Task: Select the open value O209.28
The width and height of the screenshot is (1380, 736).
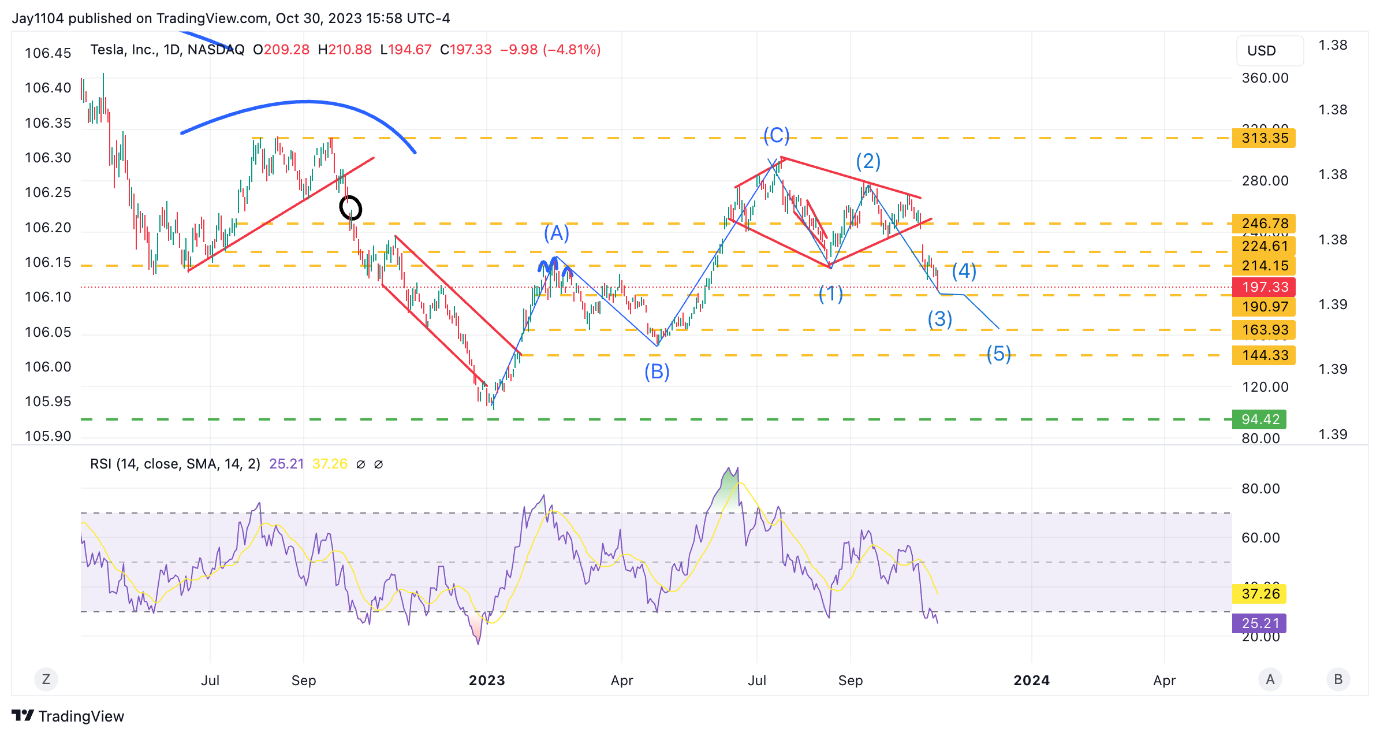Action: point(281,49)
